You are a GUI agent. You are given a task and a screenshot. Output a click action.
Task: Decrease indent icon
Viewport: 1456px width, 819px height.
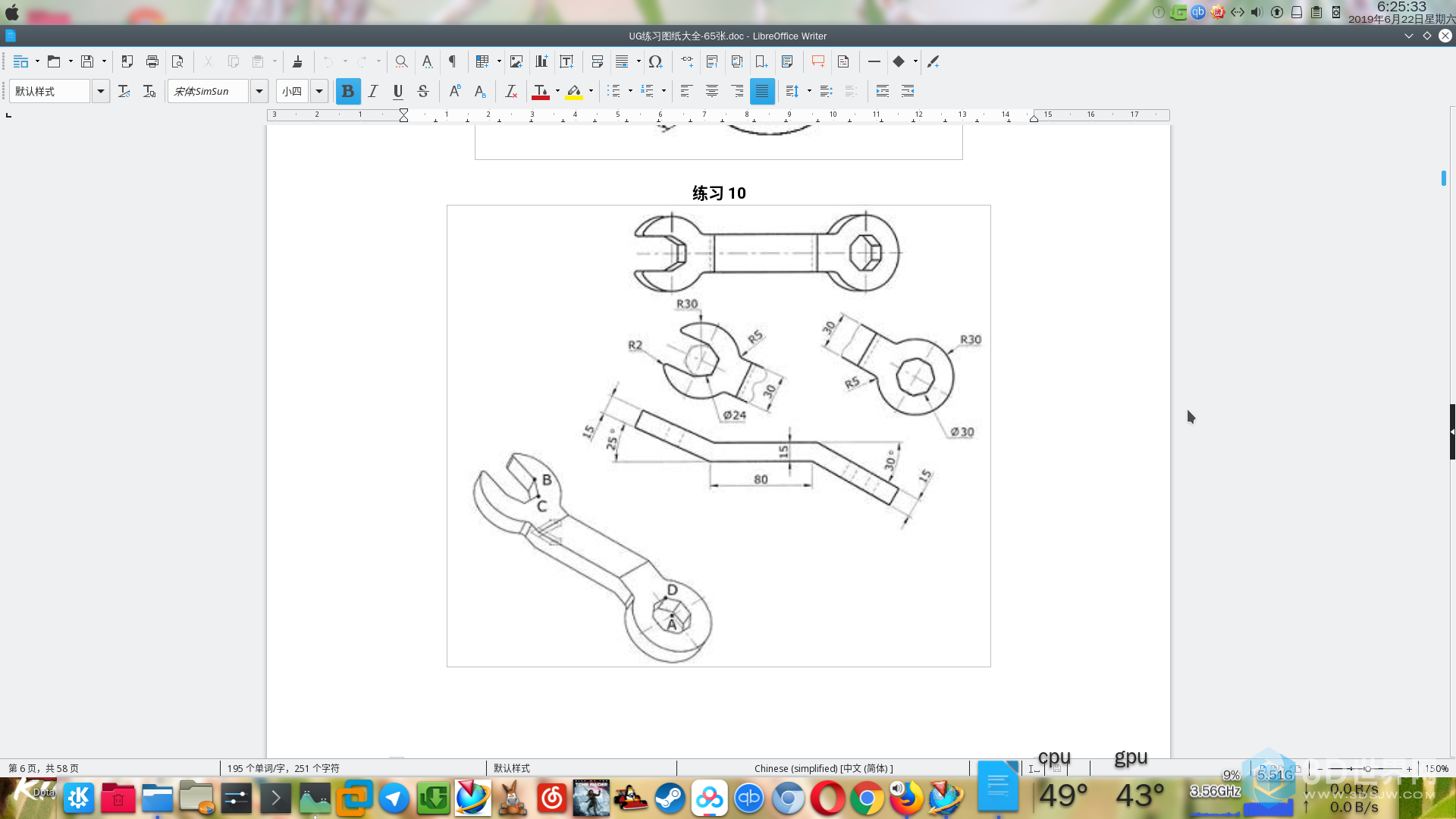click(908, 91)
